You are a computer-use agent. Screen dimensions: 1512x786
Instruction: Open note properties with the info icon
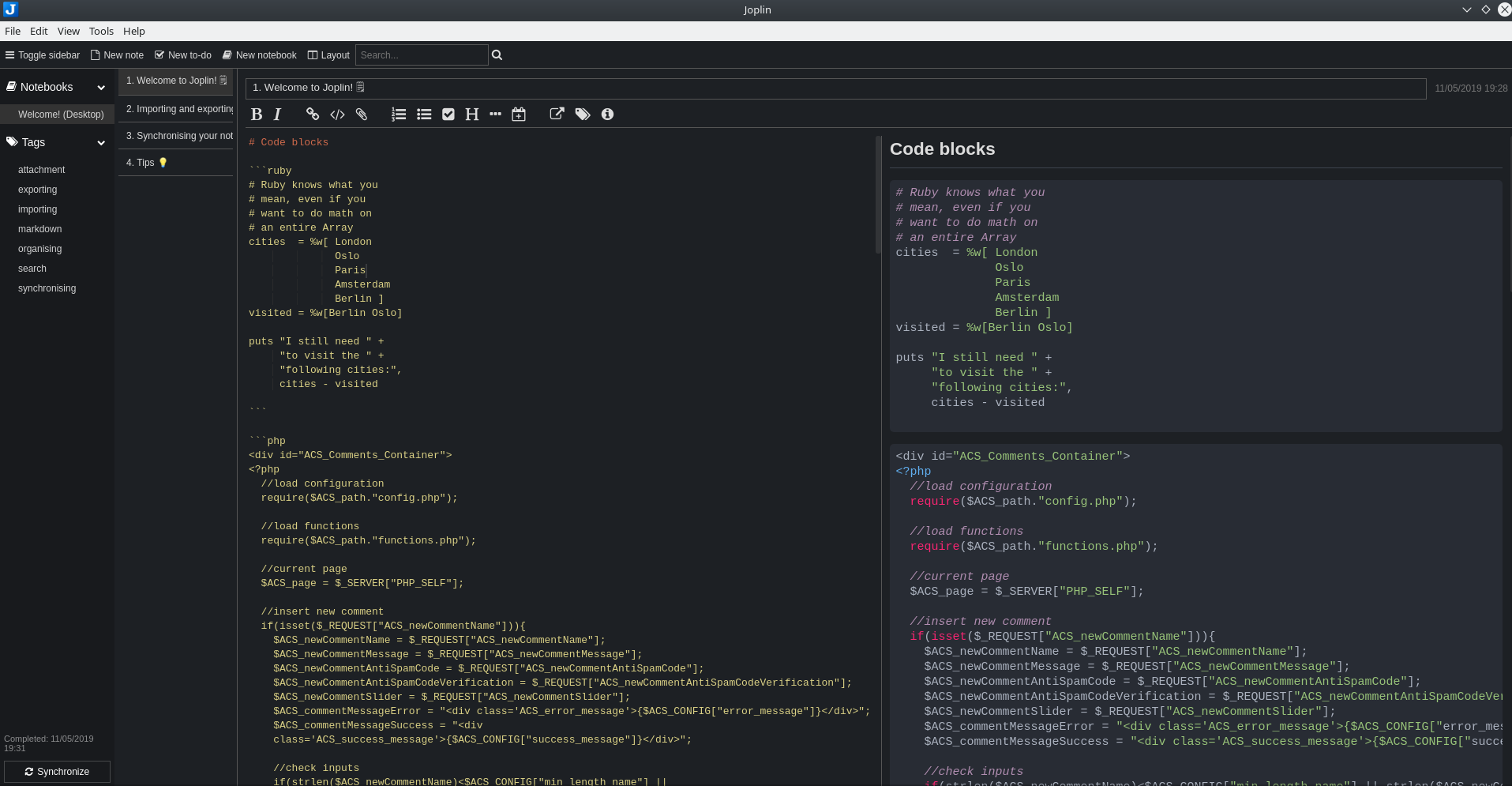click(607, 114)
